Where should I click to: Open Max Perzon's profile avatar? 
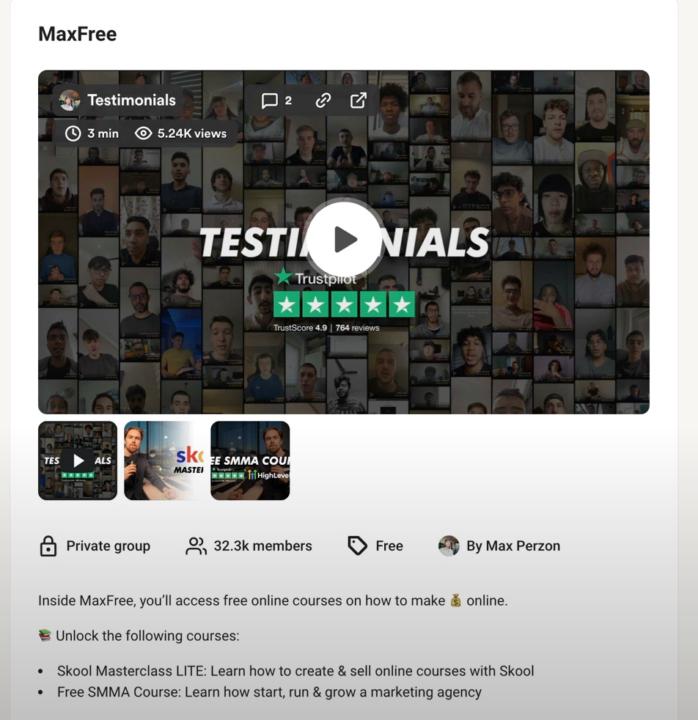[x=449, y=546]
